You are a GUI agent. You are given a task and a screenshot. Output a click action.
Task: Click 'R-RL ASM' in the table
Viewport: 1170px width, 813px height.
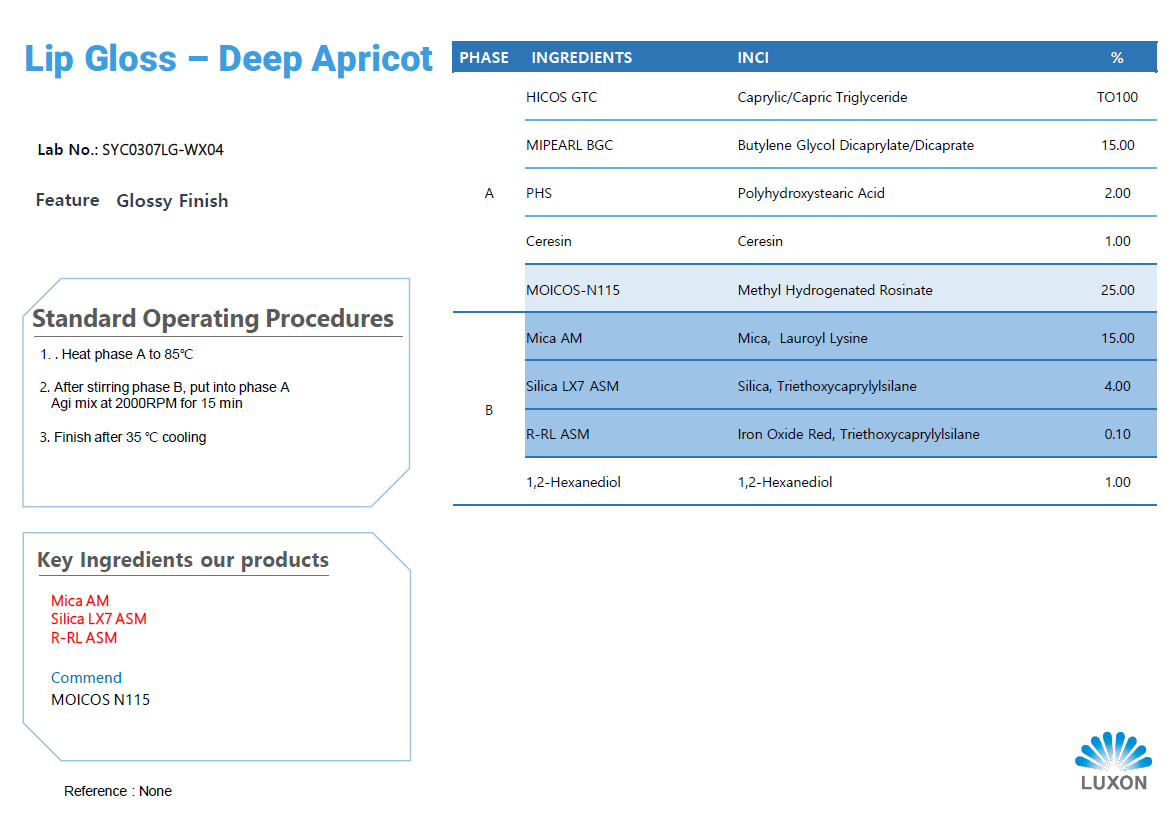point(557,434)
